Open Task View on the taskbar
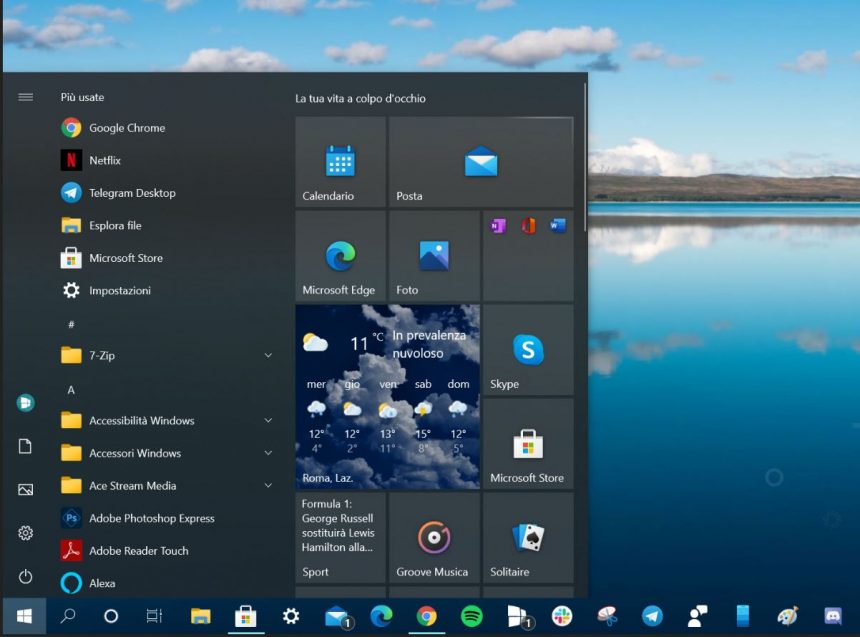The width and height of the screenshot is (860, 637). (155, 616)
